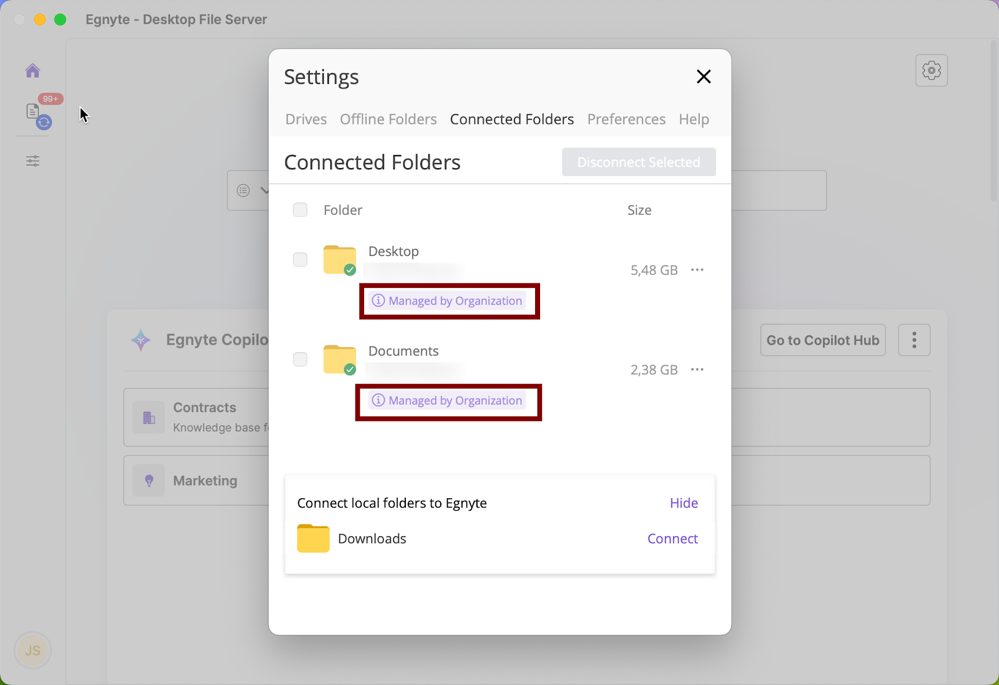Click info icon on Documents' Managed badge
Image resolution: width=999 pixels, height=685 pixels.
(378, 400)
